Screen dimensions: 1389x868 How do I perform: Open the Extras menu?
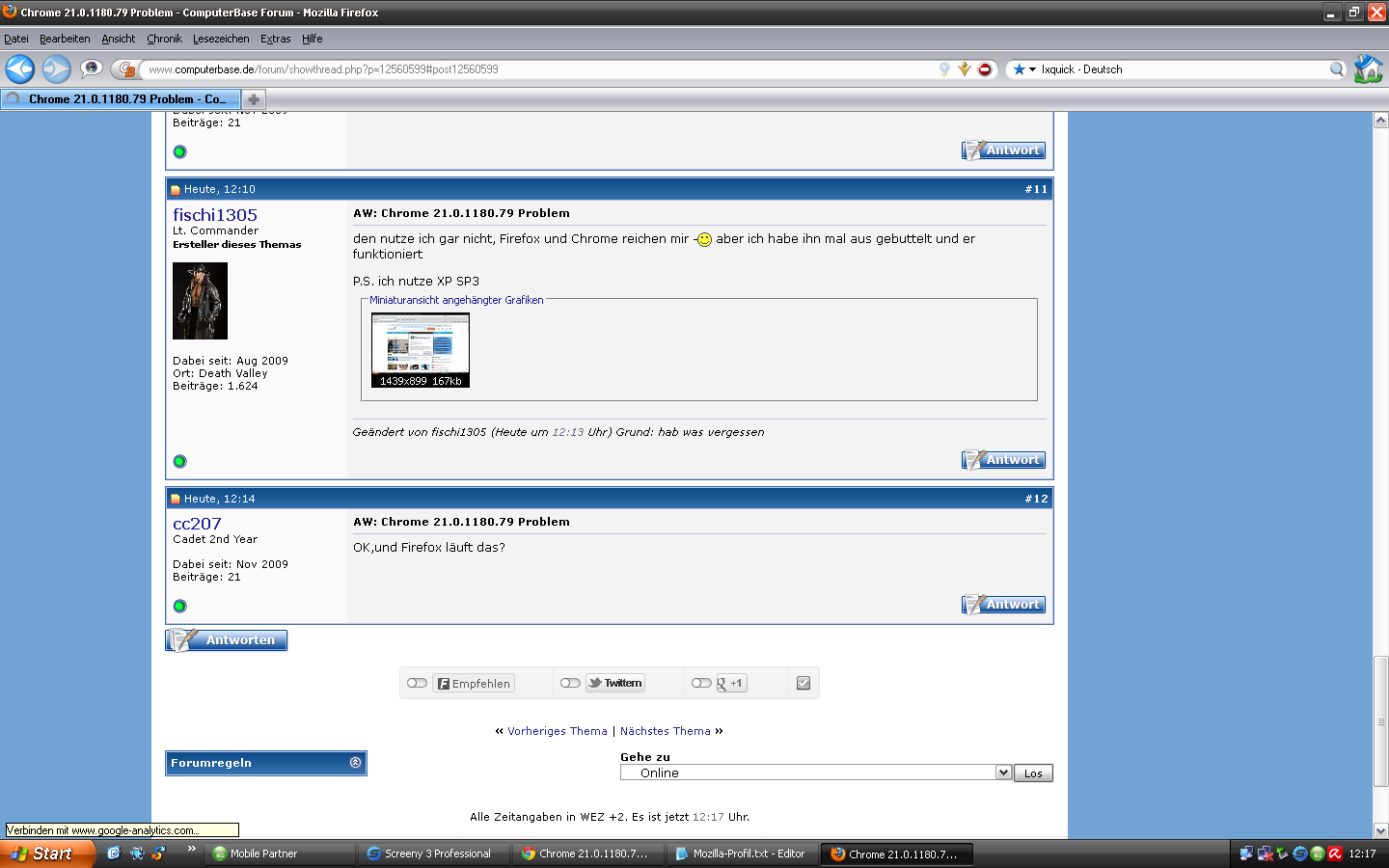(276, 39)
